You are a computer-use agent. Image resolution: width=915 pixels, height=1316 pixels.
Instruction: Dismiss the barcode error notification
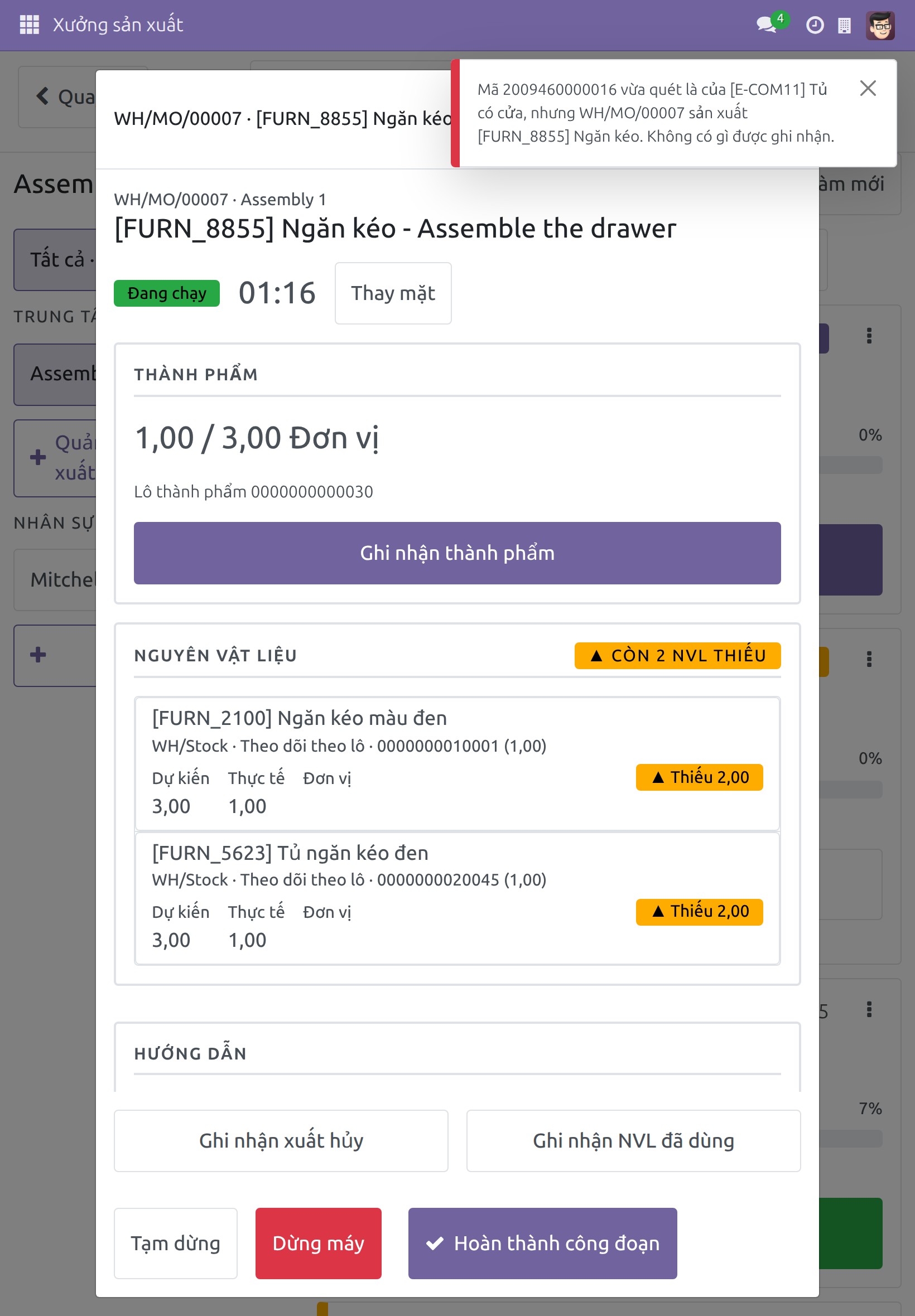pos(868,88)
